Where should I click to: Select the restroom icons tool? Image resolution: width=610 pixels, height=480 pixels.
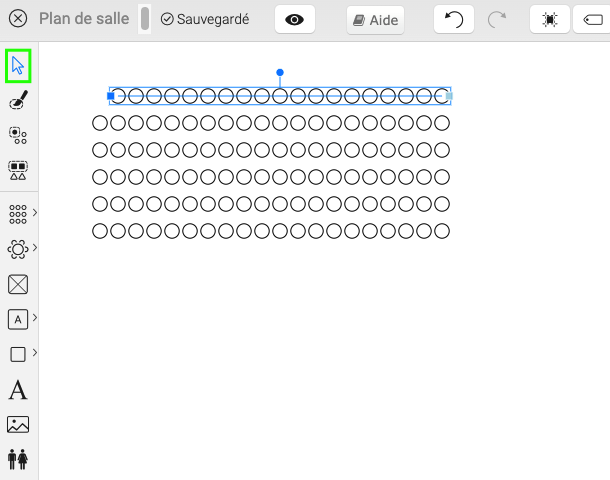(x=18, y=459)
